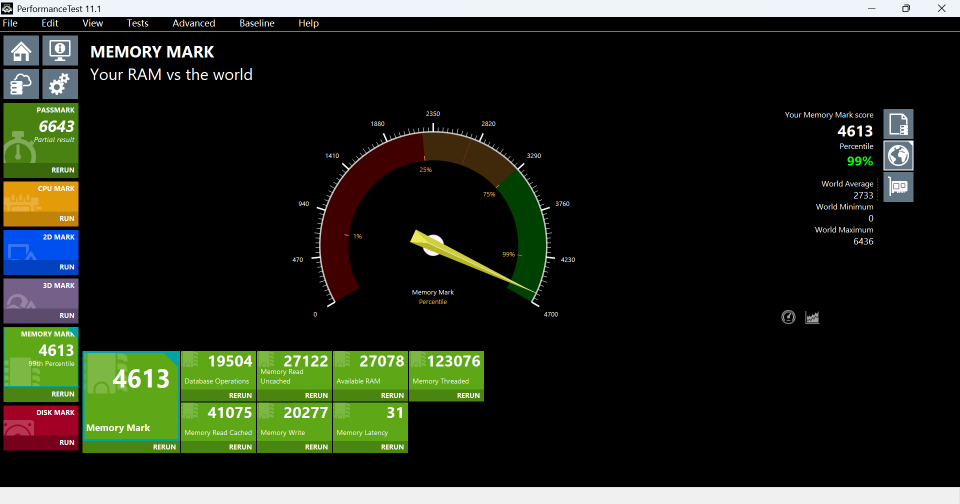Rerun the Memory Threaded test
The image size is (960, 504).
tap(468, 396)
